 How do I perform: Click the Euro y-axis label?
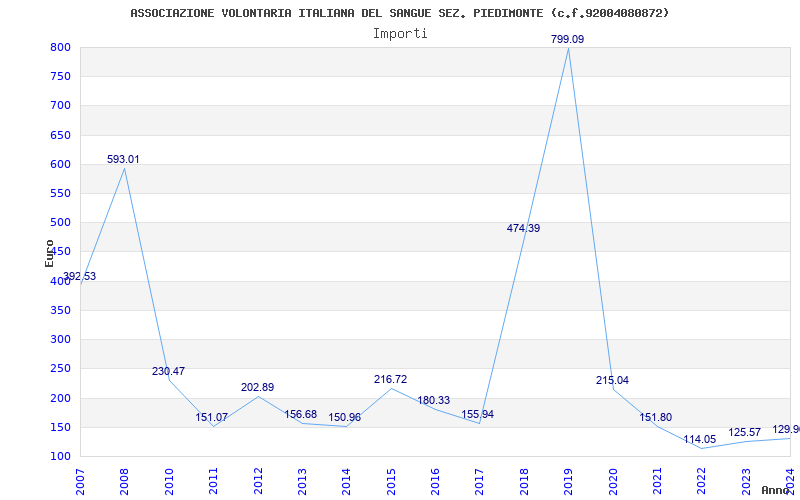(49, 253)
